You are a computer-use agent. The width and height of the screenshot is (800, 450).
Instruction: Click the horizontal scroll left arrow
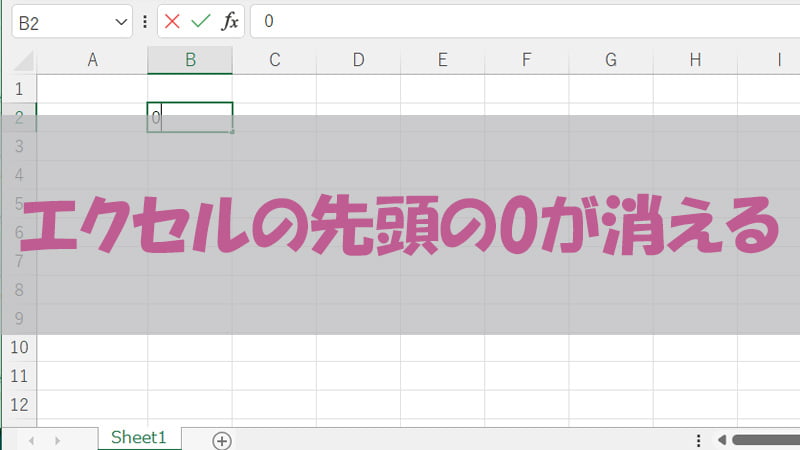(x=722, y=440)
